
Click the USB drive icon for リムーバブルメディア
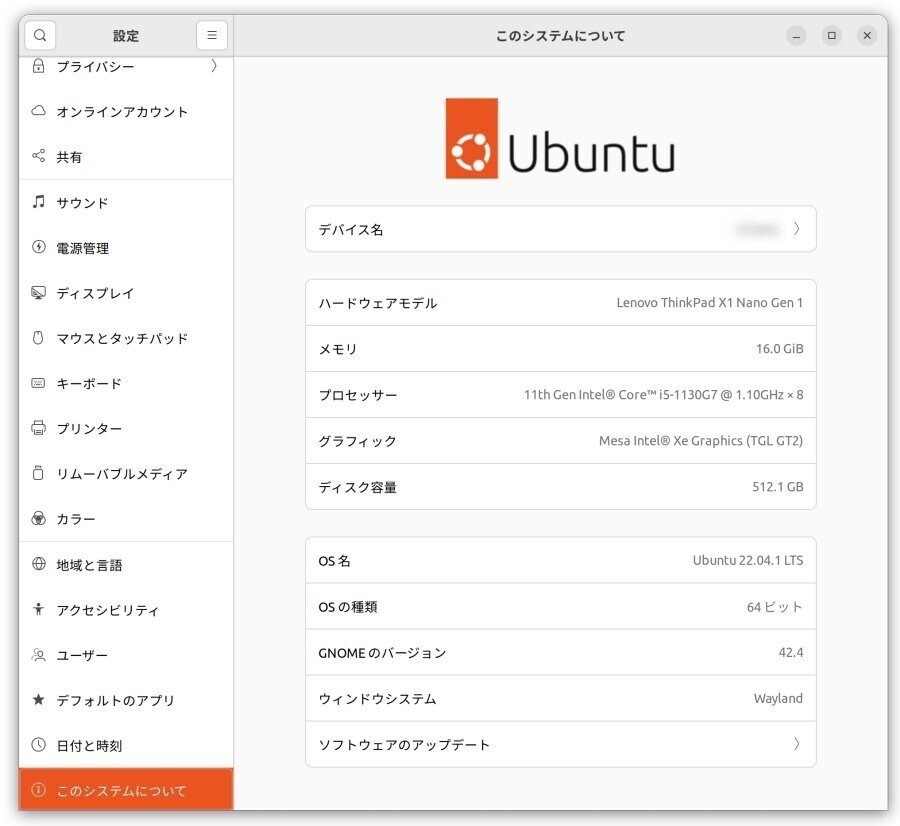pos(38,473)
